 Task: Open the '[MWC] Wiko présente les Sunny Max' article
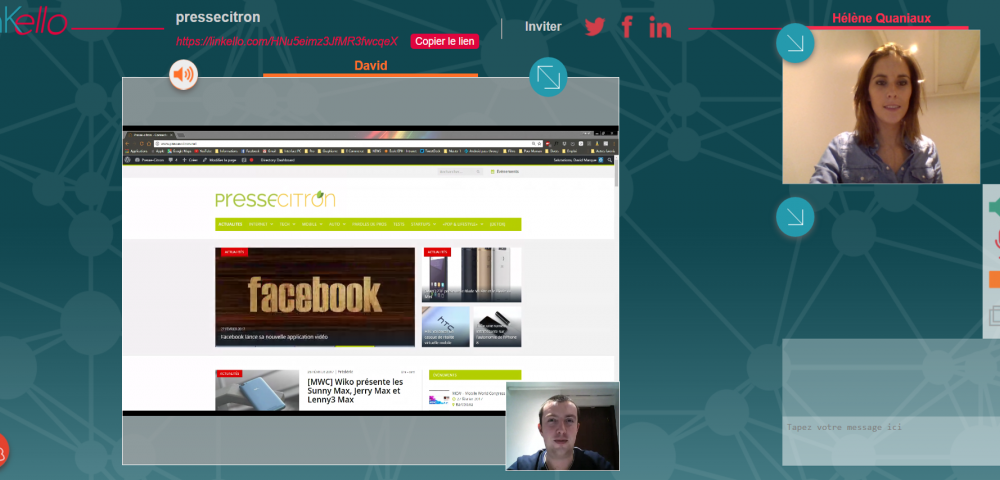pyautogui.click(x=355, y=391)
